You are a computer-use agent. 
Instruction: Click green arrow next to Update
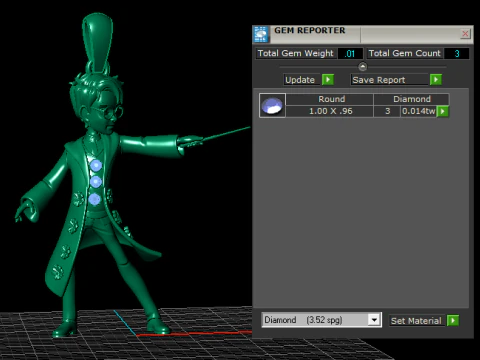tap(328, 80)
